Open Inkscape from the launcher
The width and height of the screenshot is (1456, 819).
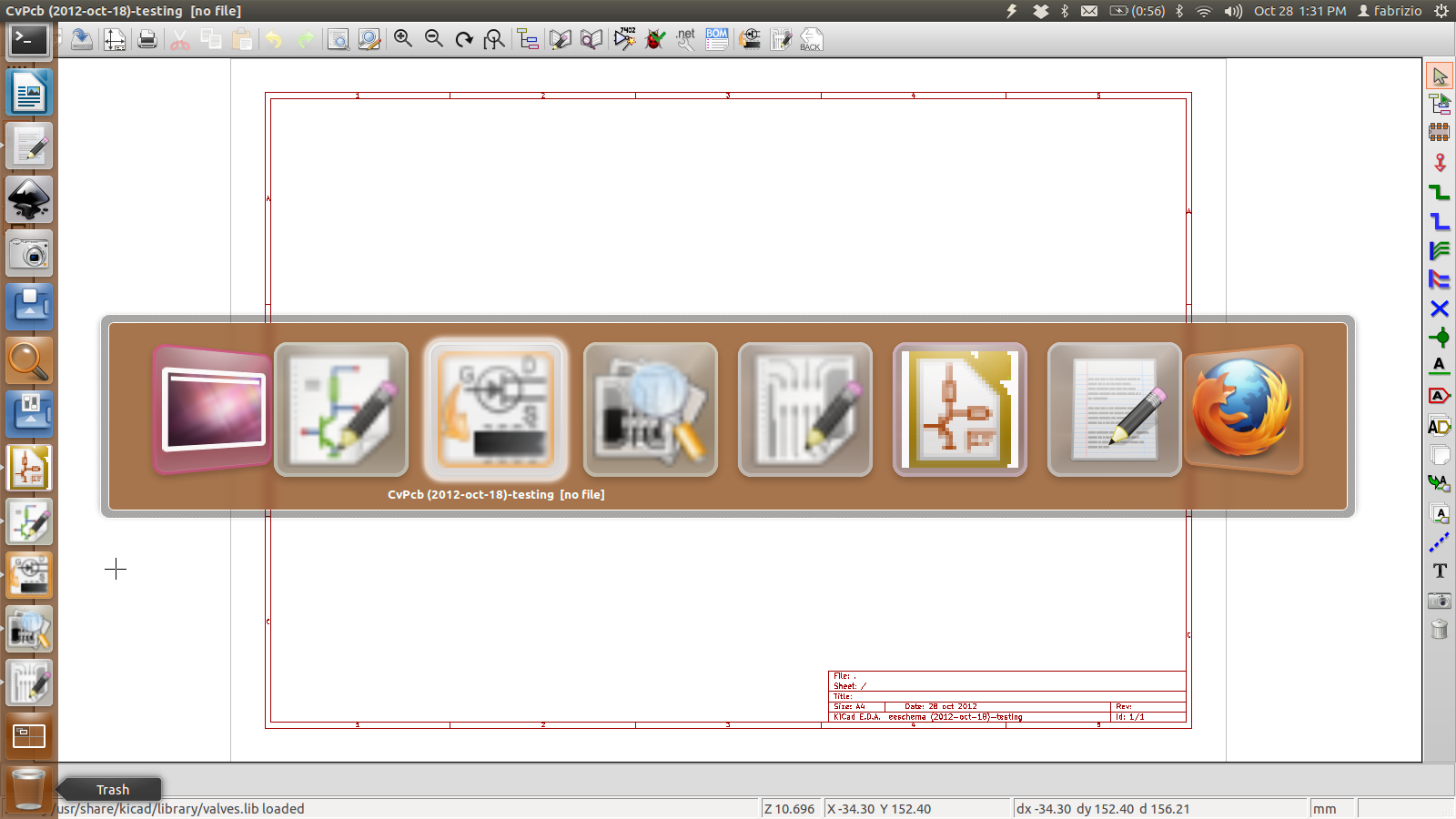pos(29,199)
